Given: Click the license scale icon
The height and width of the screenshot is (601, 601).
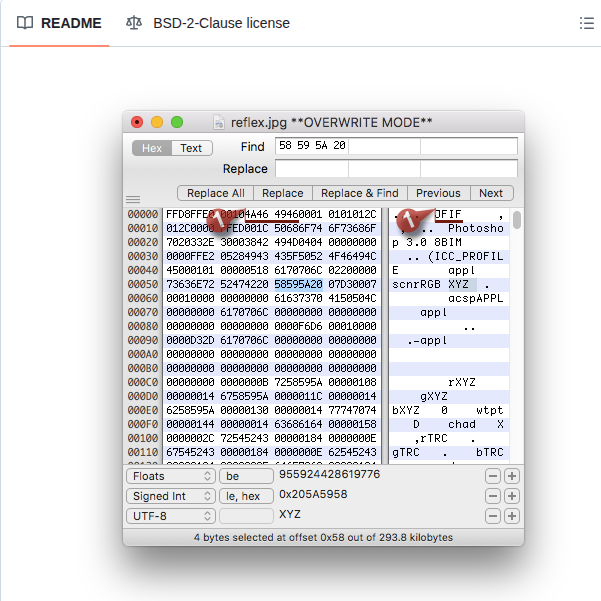Looking at the screenshot, I should (x=134, y=23).
